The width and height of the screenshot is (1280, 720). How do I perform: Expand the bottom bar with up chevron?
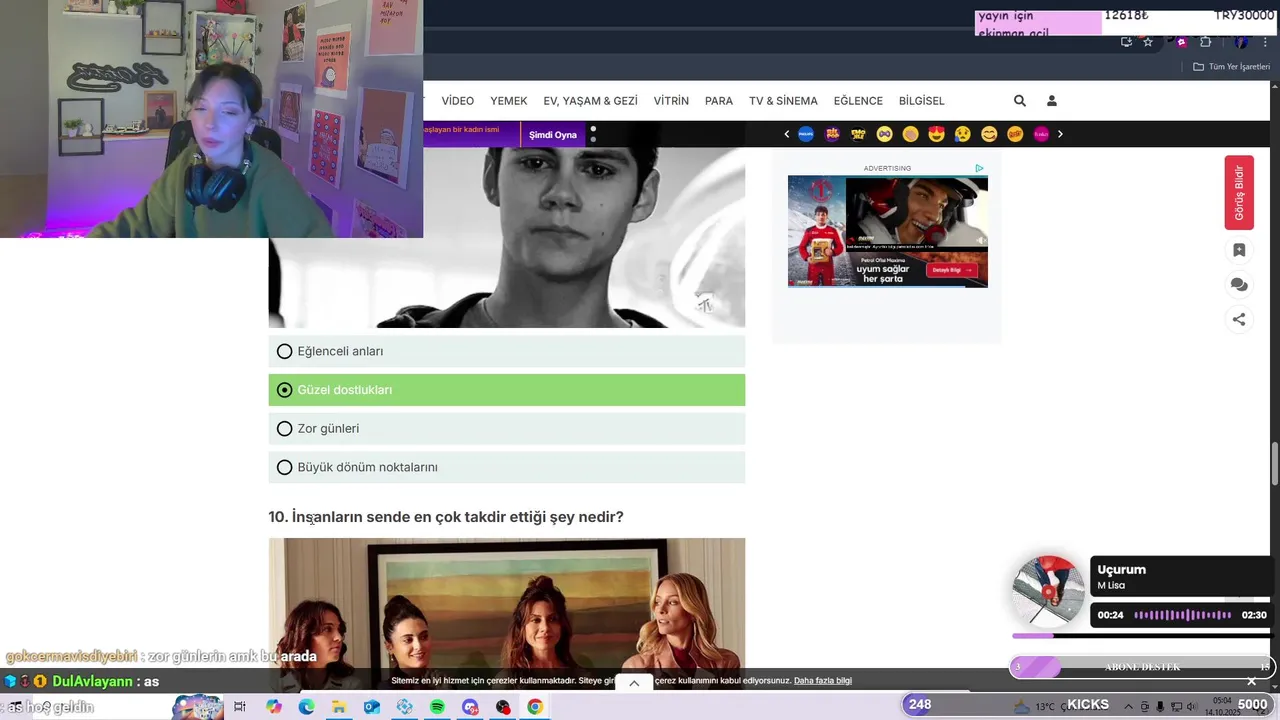click(x=634, y=683)
